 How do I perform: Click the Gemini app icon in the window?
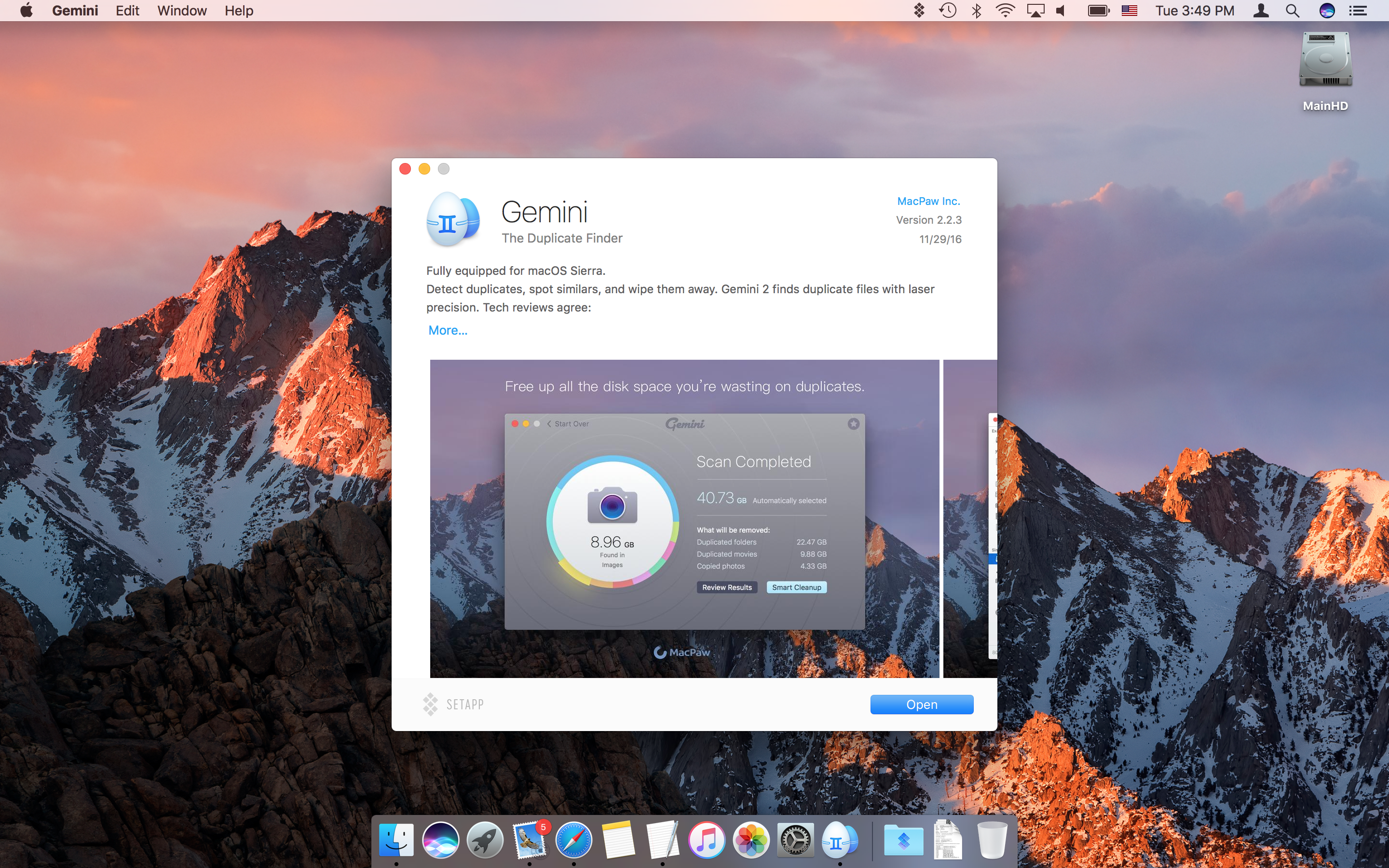click(453, 220)
